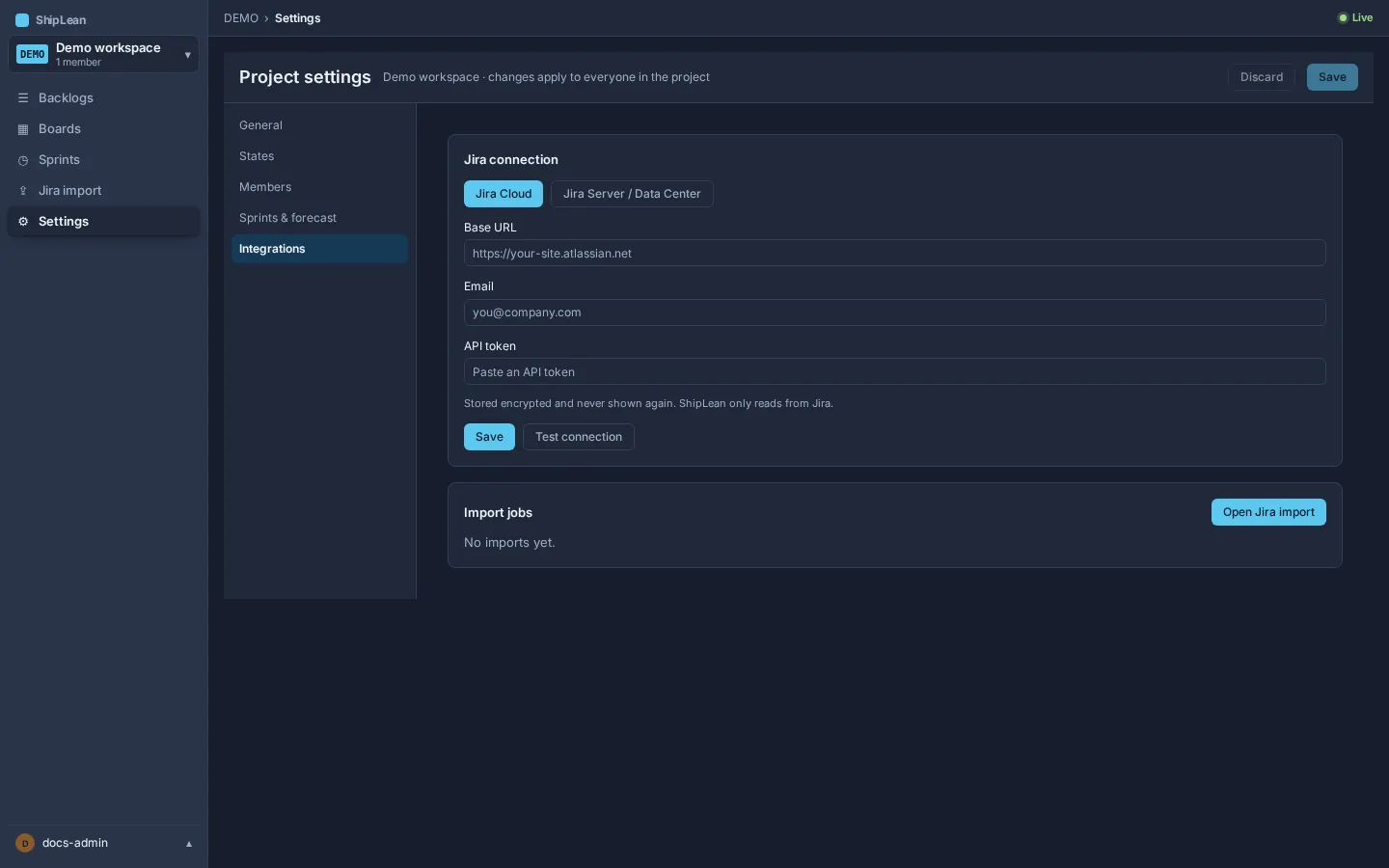
Task: Click the Jira import icon in sidebar
Action: coord(23,191)
